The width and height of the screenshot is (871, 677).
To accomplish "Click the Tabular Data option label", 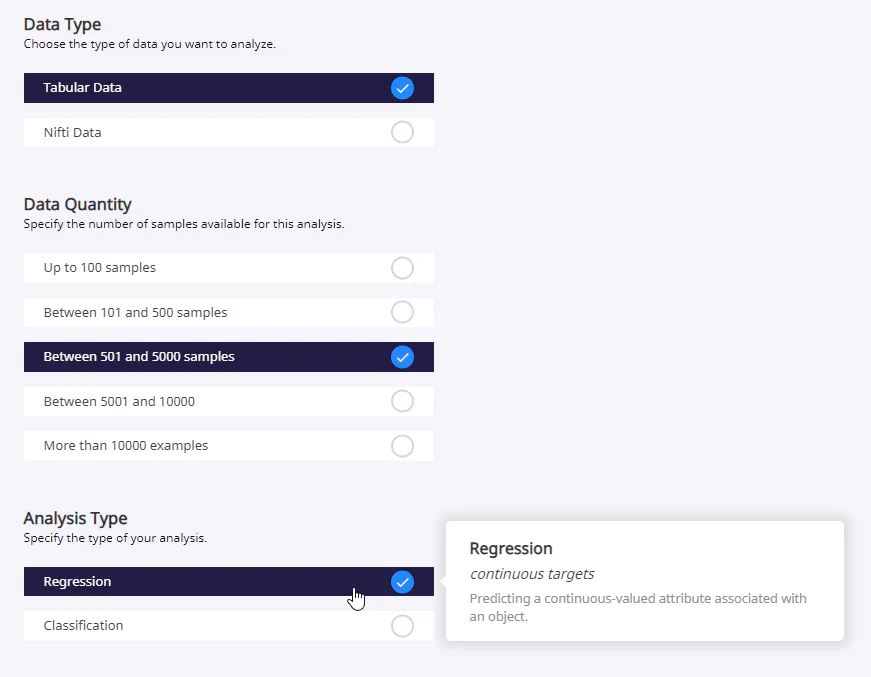I will click(82, 87).
